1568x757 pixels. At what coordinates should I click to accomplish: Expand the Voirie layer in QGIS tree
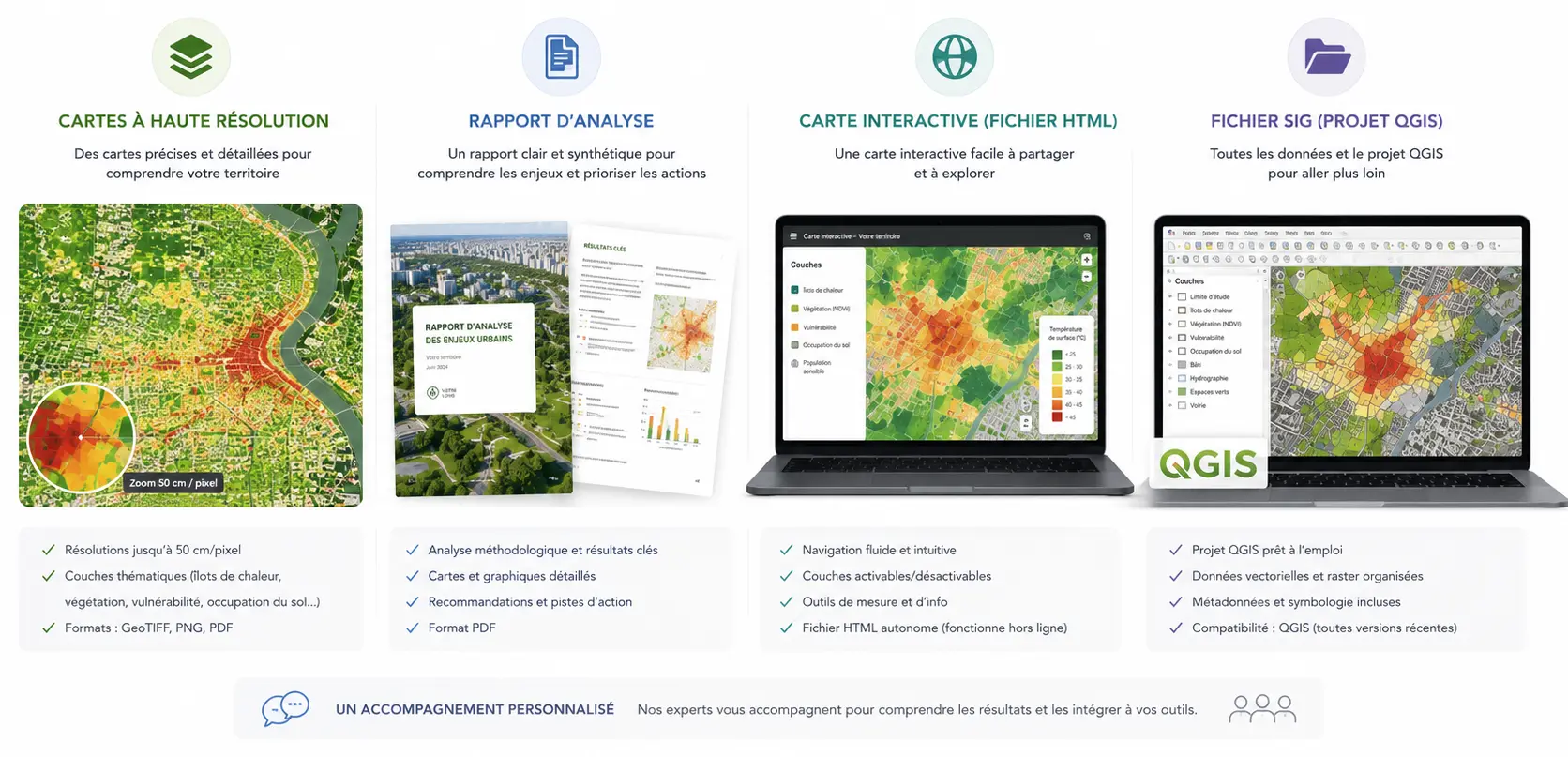(1170, 405)
